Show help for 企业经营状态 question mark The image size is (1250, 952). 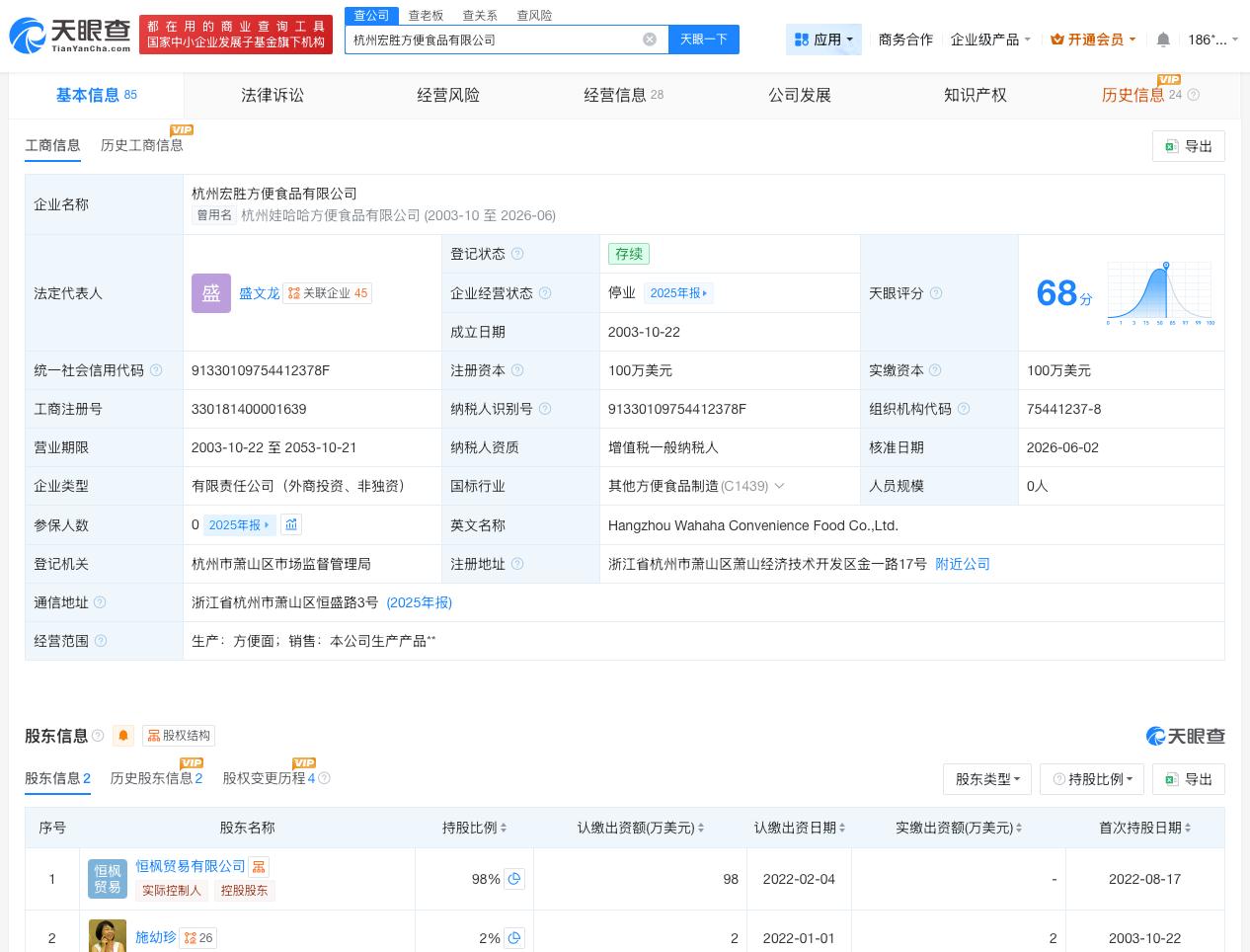coord(545,293)
